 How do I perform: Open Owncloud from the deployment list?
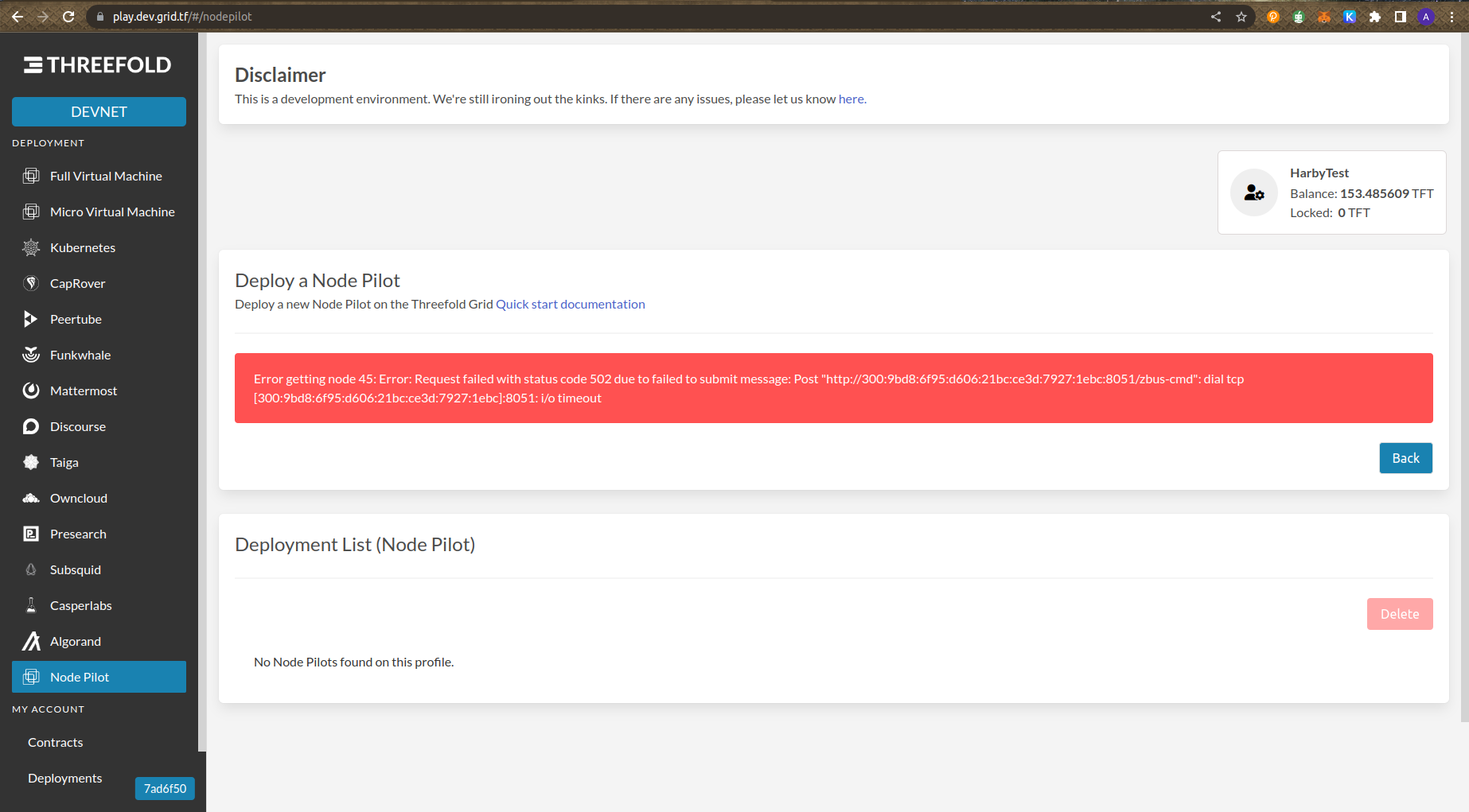tap(78, 498)
